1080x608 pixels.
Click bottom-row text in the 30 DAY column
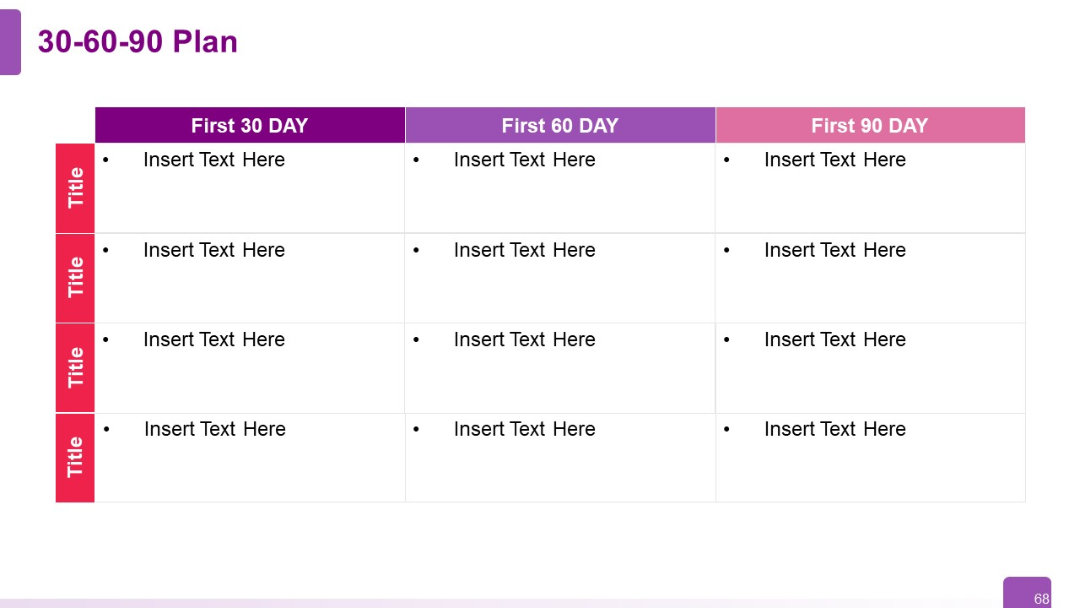point(214,429)
